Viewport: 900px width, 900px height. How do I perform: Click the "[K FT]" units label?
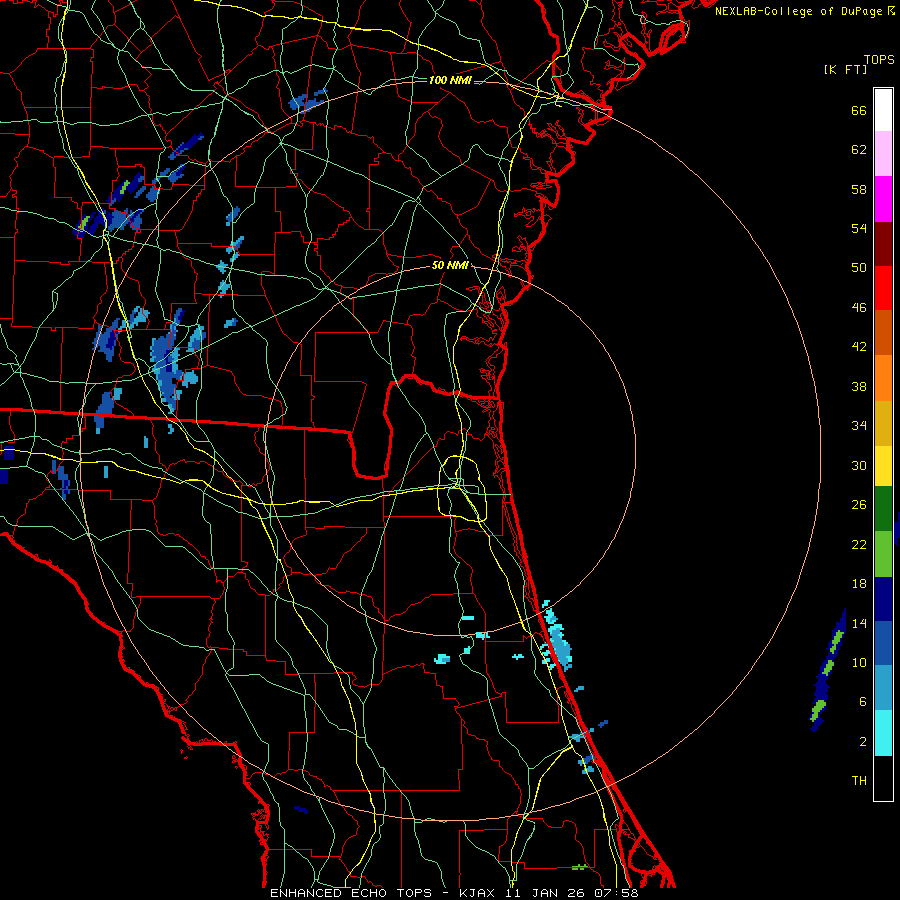point(845,69)
